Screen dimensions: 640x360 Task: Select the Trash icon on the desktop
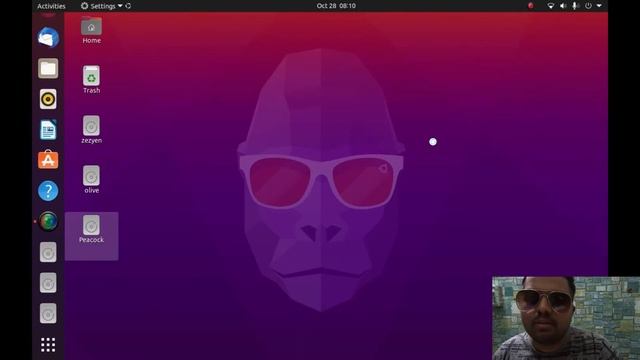click(91, 80)
